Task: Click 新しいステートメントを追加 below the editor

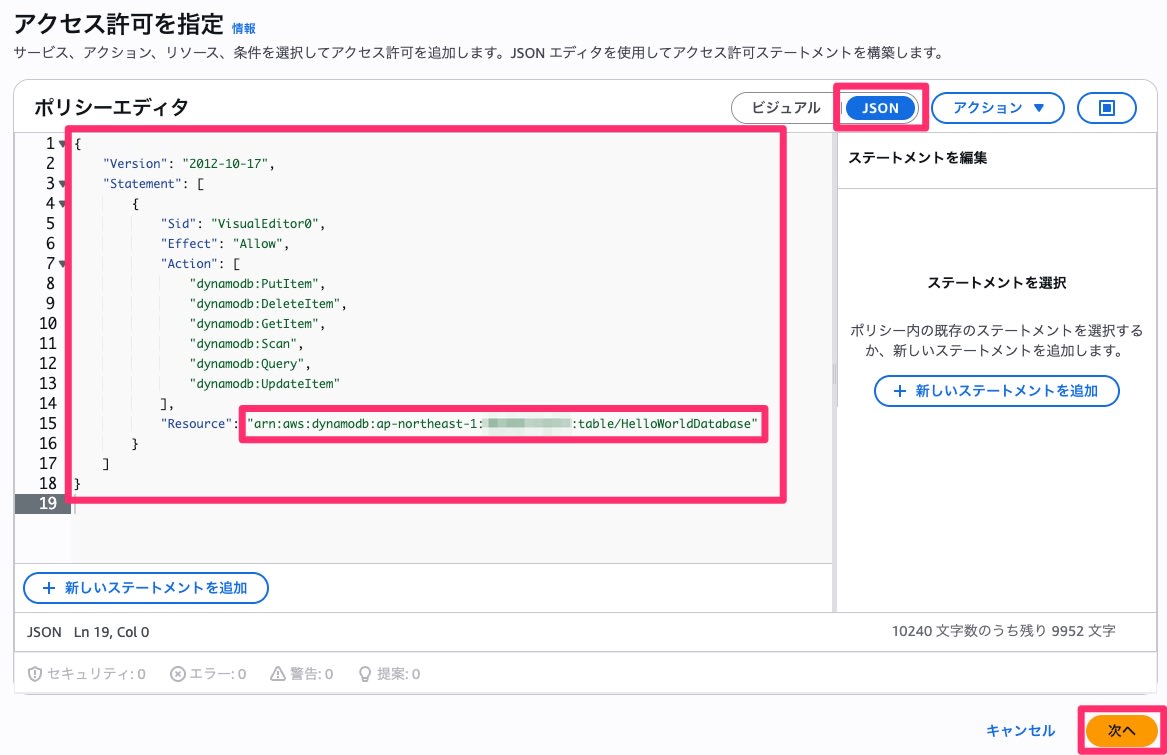Action: tap(146, 588)
